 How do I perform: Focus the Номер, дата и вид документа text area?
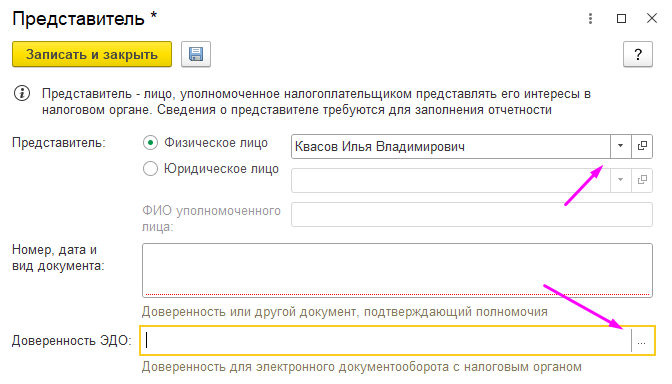pyautogui.click(x=397, y=270)
